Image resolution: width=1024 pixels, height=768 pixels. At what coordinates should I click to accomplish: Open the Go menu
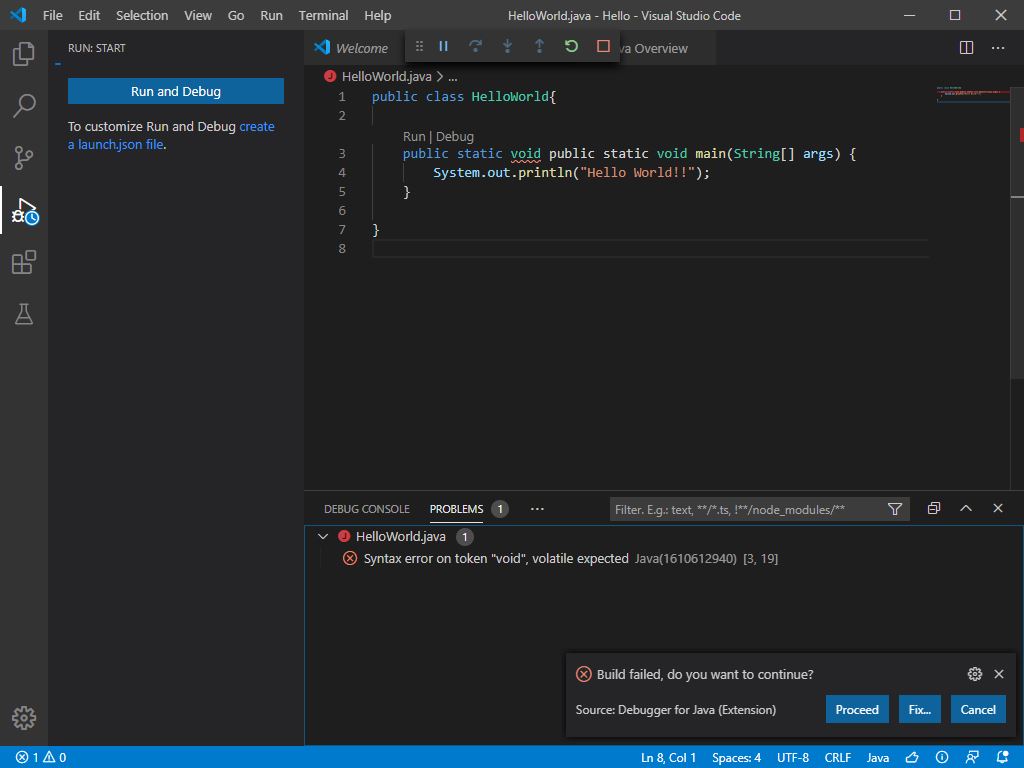(x=236, y=15)
